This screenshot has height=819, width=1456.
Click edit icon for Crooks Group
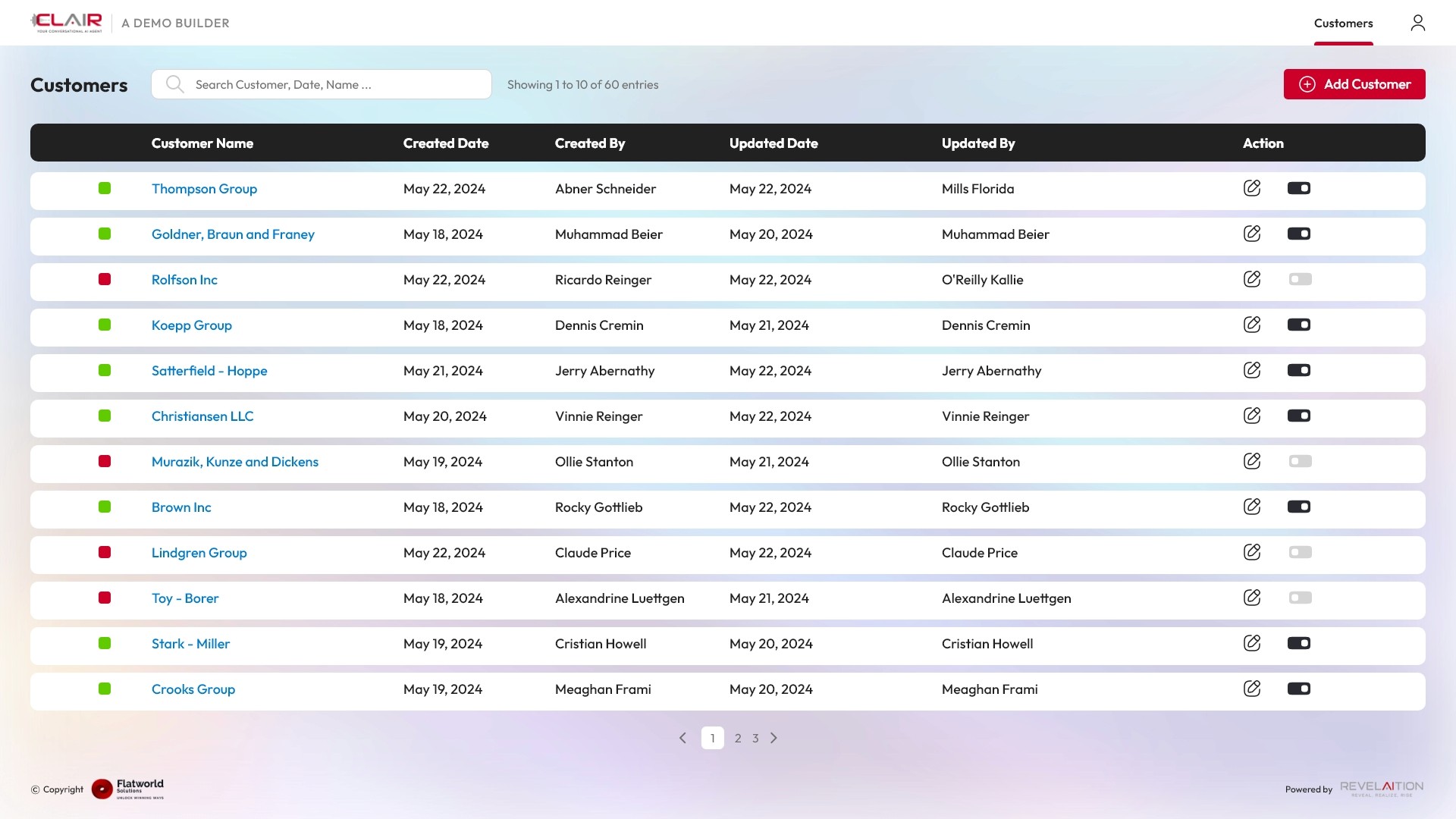click(x=1252, y=689)
